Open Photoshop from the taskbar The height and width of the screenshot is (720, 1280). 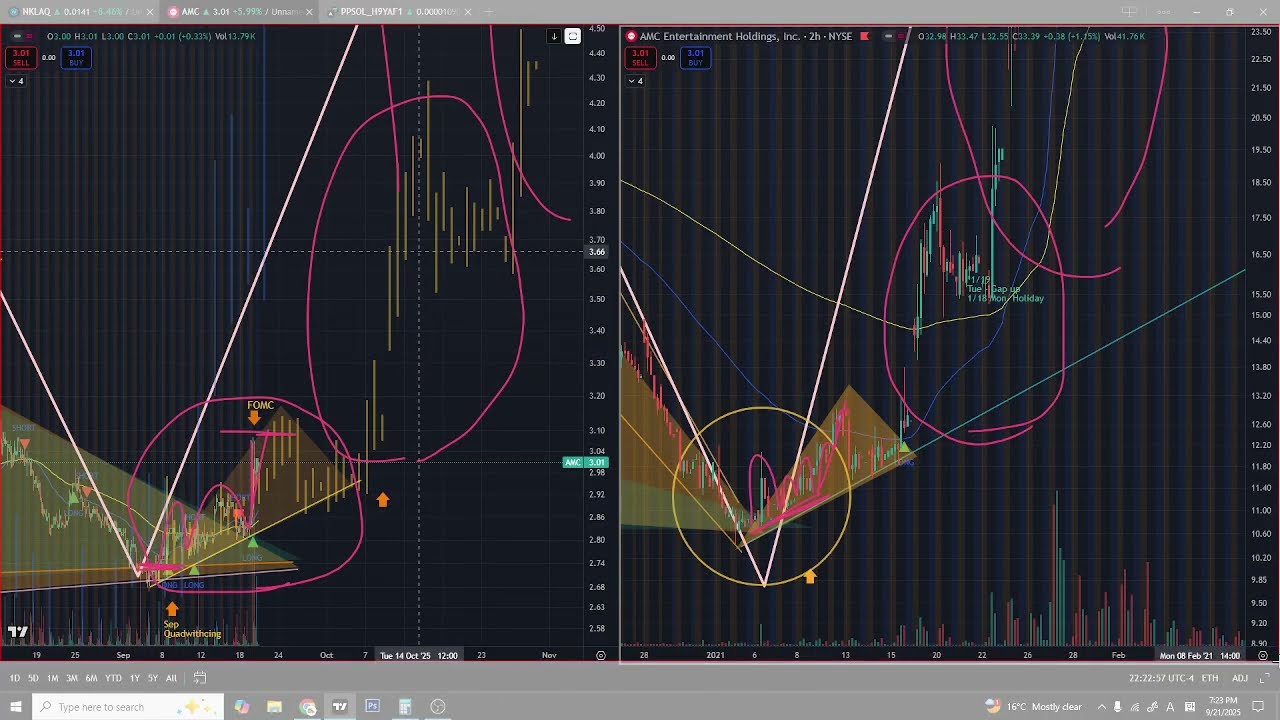372,707
